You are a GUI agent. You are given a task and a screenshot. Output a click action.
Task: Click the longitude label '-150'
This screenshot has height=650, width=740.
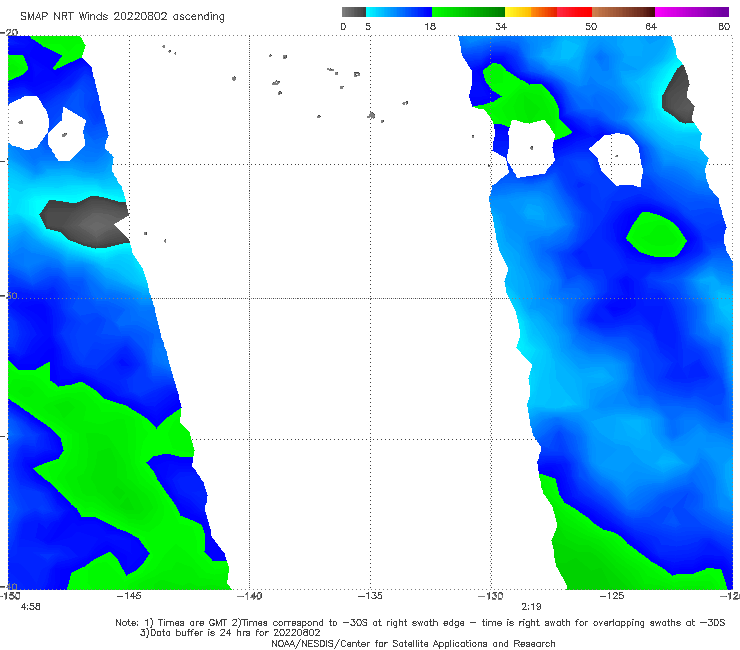pos(10,596)
